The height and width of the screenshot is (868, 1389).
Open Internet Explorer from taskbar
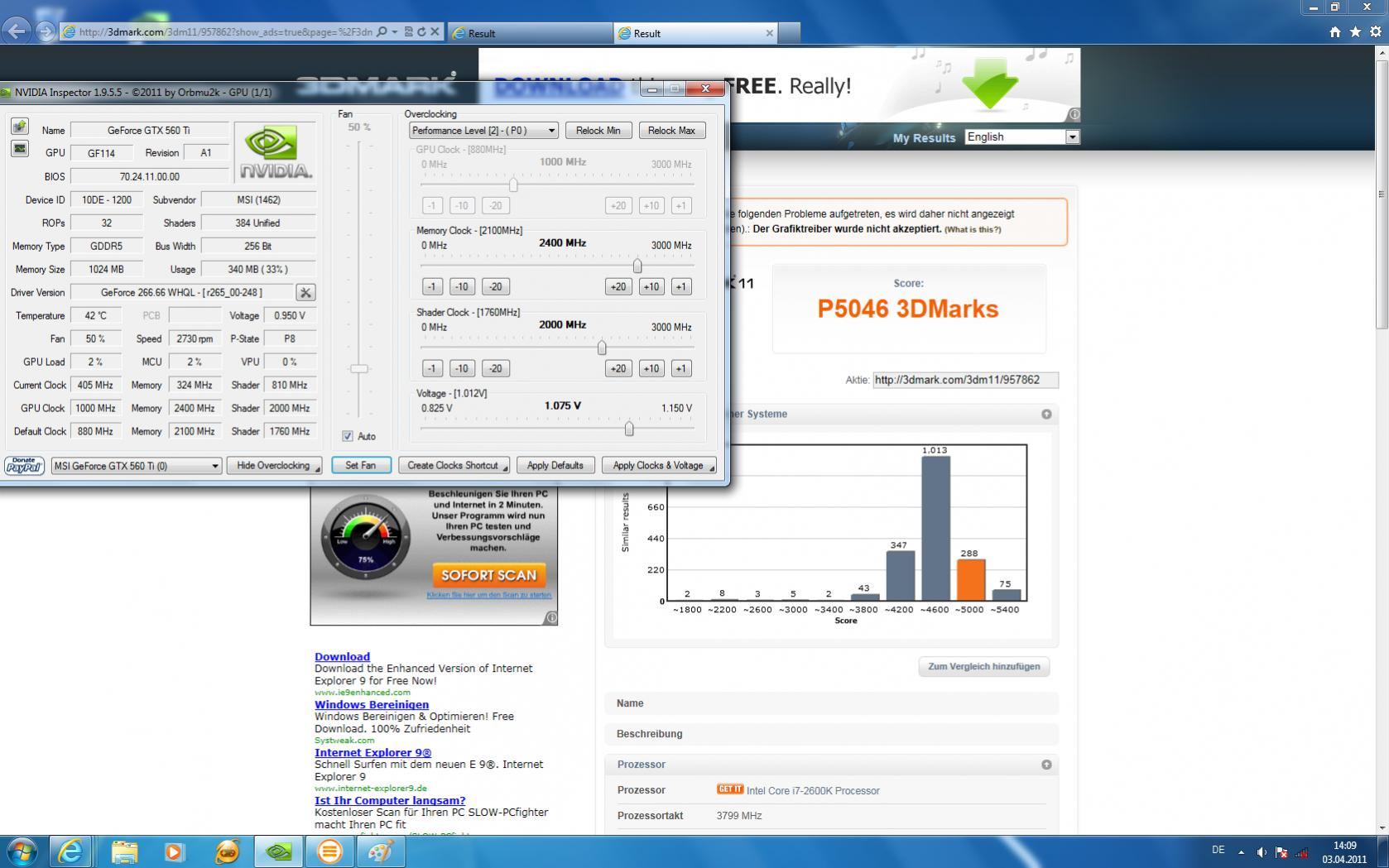[x=70, y=851]
